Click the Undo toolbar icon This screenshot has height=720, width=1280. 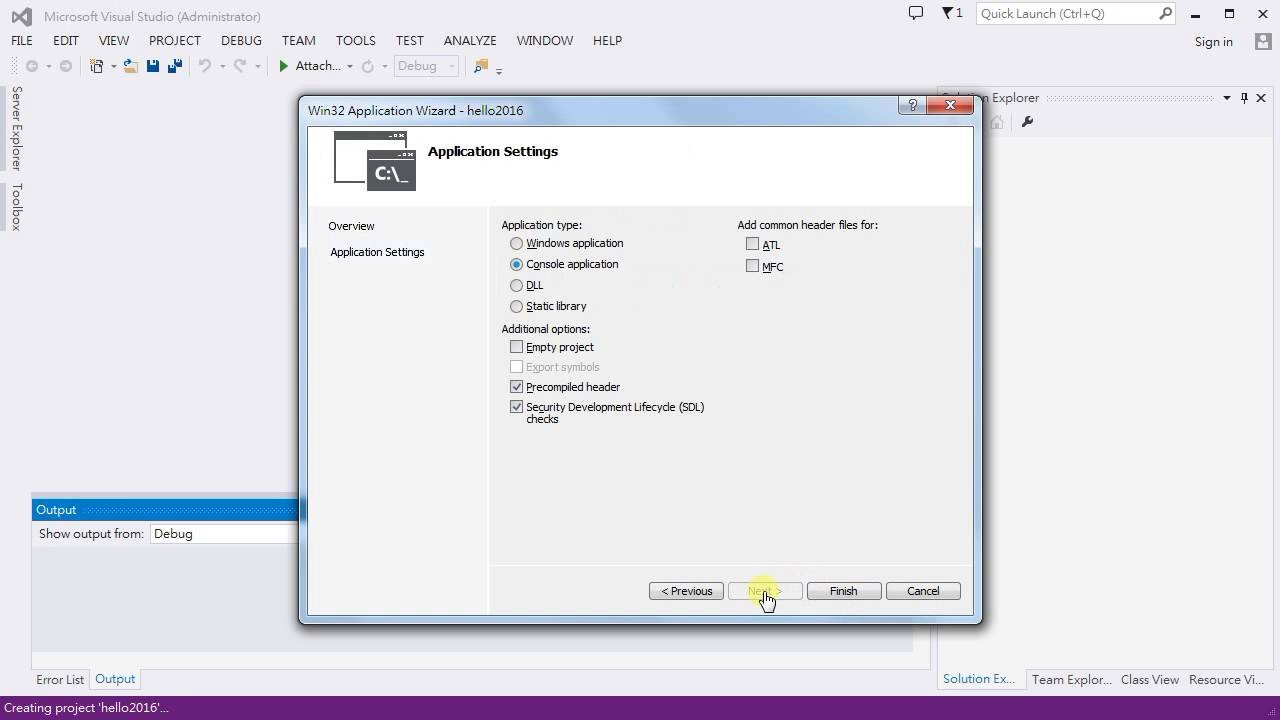(204, 66)
